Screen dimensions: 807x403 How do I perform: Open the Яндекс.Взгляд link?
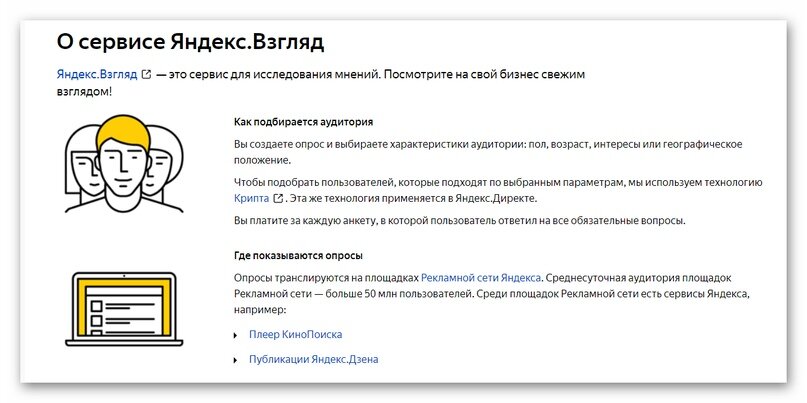click(97, 74)
